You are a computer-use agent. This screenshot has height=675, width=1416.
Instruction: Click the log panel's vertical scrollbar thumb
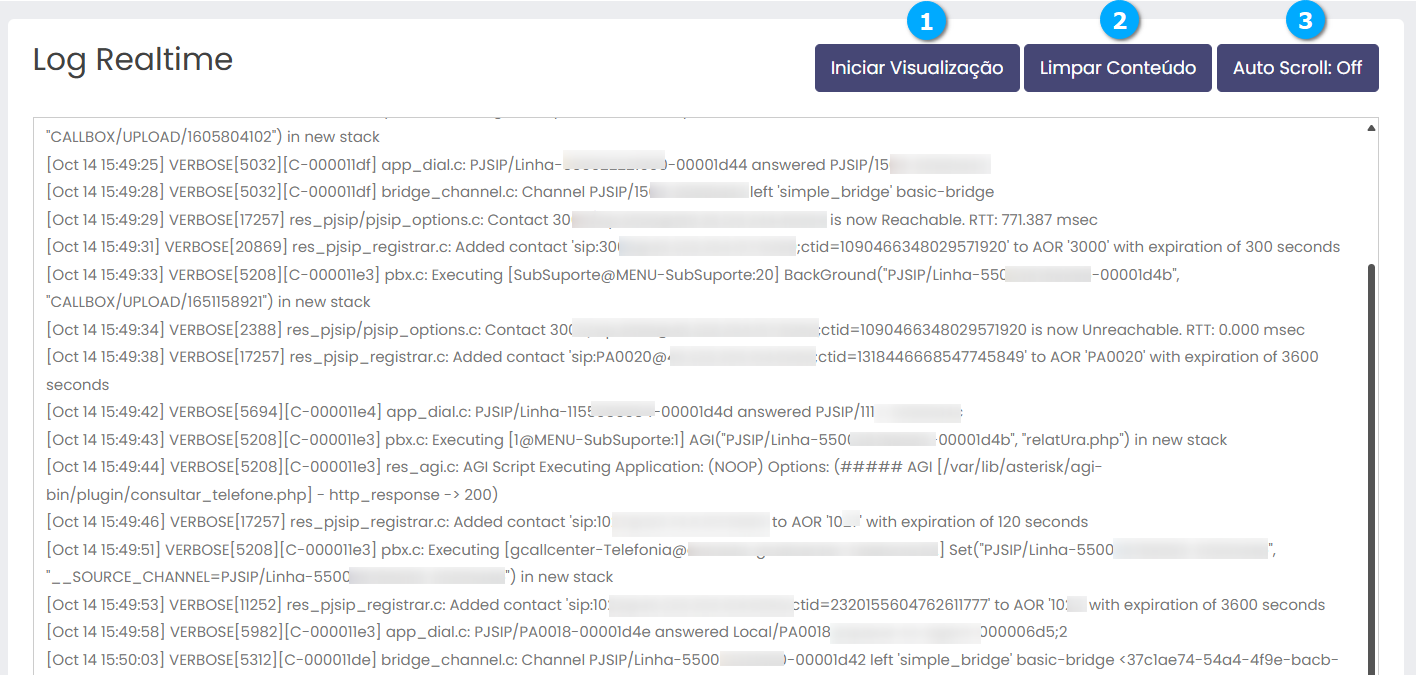(1371, 450)
